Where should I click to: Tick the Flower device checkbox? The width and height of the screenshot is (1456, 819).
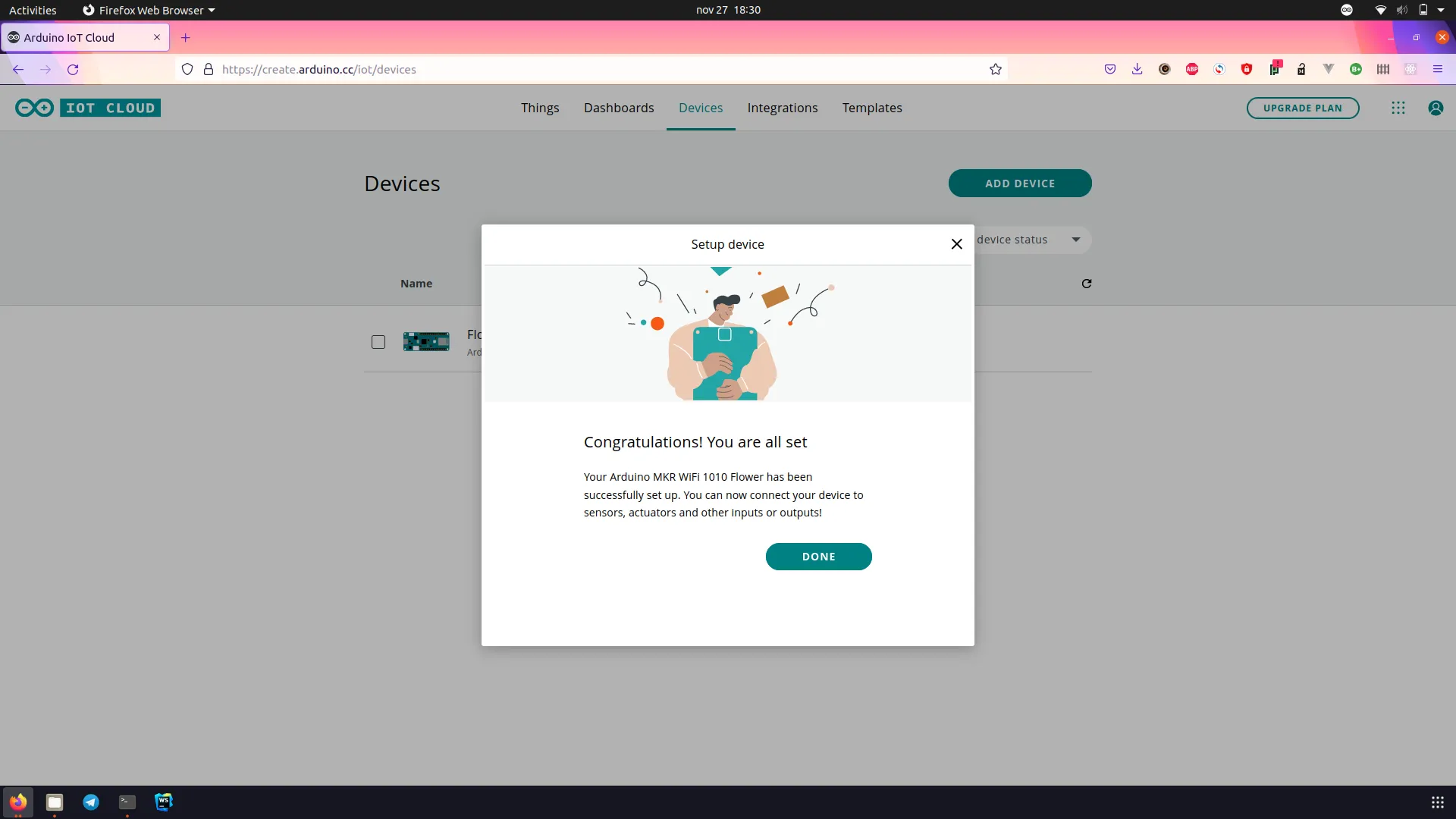coord(378,342)
